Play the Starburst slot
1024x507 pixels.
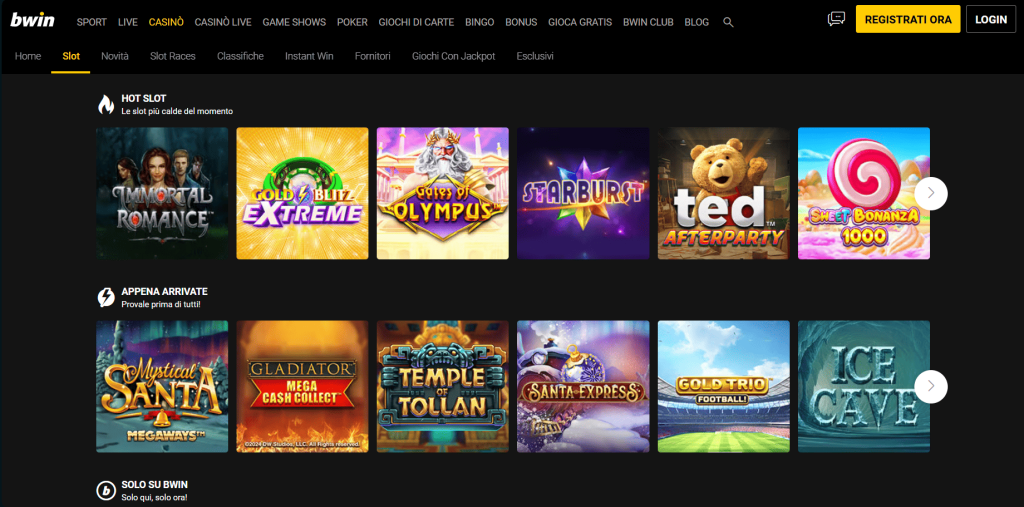583,193
